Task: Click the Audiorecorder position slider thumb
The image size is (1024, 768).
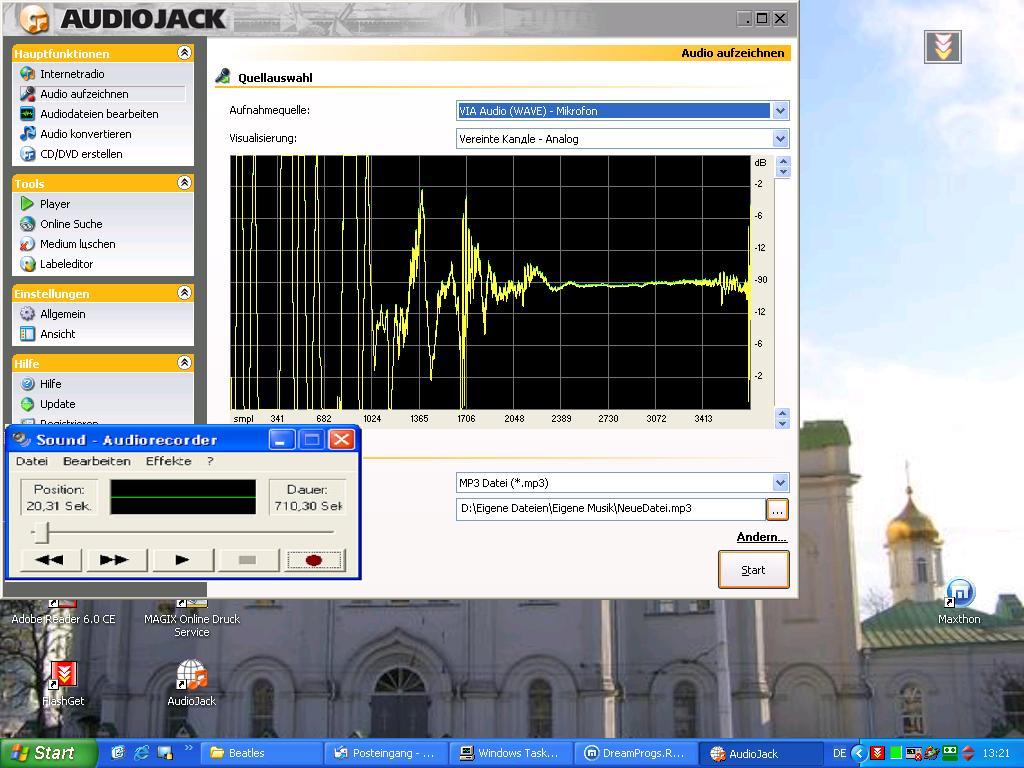Action: [x=42, y=532]
